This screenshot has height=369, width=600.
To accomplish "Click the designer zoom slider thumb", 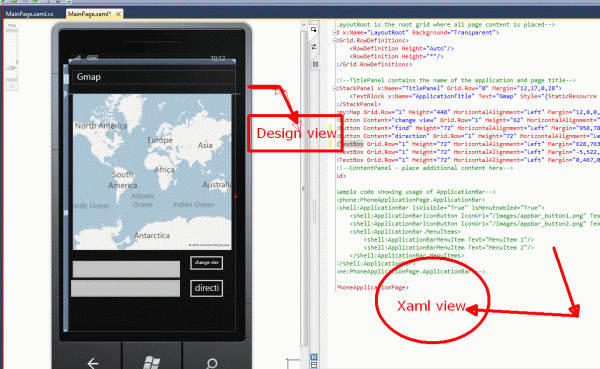I will click(x=11, y=68).
